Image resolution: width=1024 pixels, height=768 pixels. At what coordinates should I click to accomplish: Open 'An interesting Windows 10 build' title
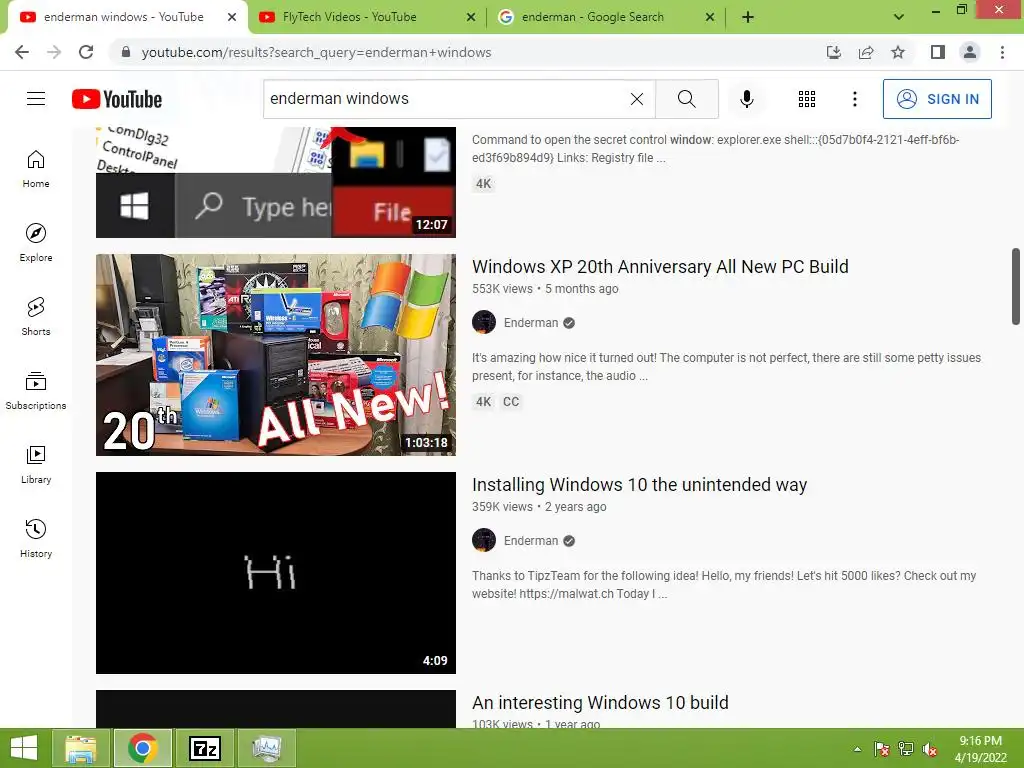pos(600,703)
